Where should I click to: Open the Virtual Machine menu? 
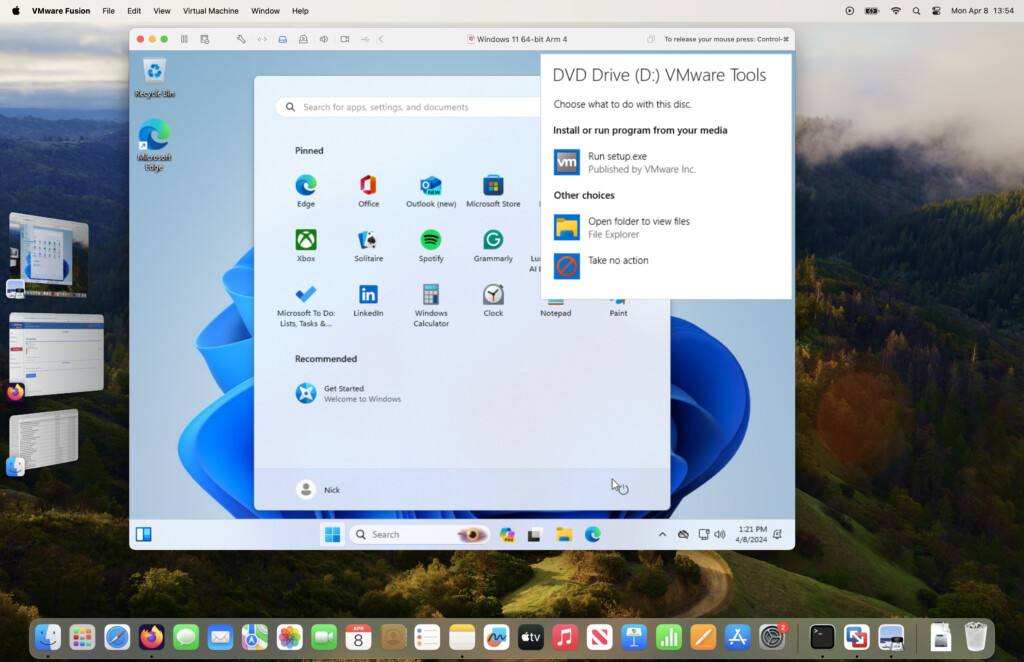(210, 11)
